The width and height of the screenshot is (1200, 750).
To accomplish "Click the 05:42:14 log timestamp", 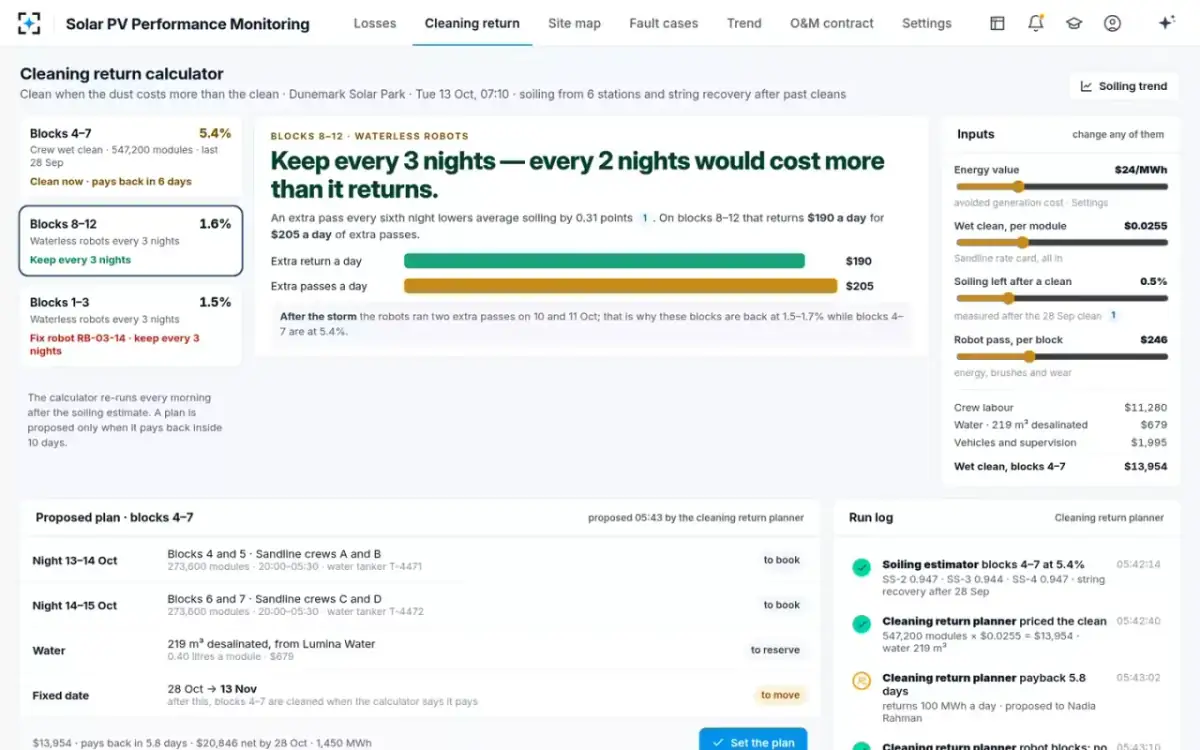I will (1139, 565).
